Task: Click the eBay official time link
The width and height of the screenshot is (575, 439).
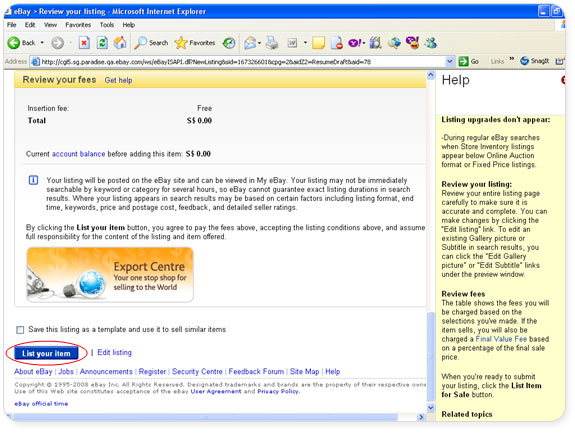Action: coord(41,403)
